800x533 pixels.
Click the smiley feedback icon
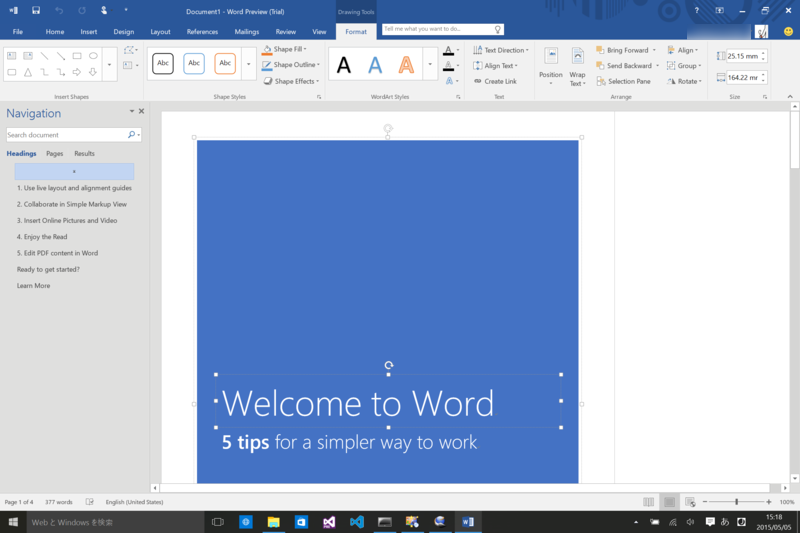pos(788,32)
